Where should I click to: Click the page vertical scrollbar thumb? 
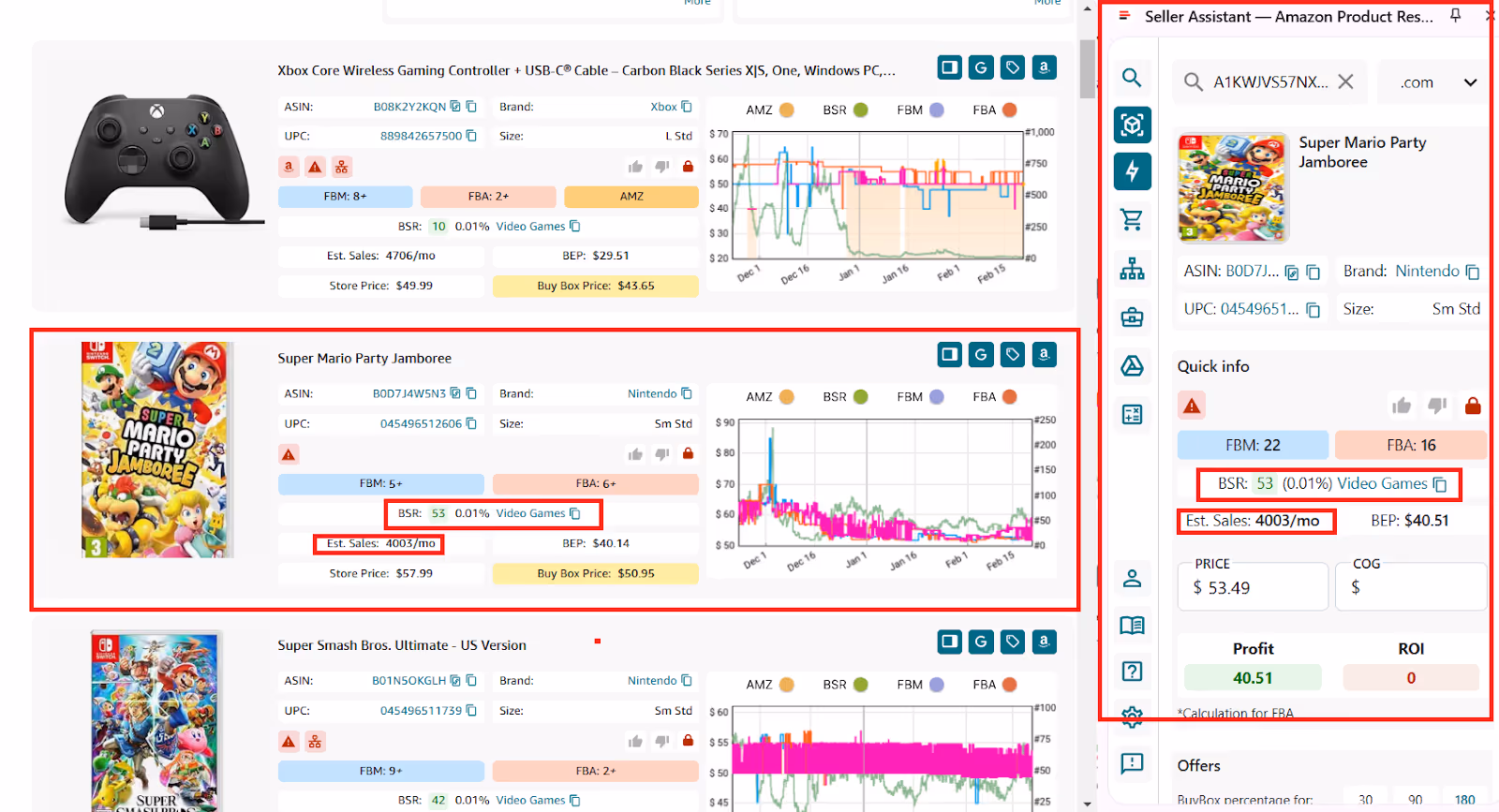pos(1087,67)
